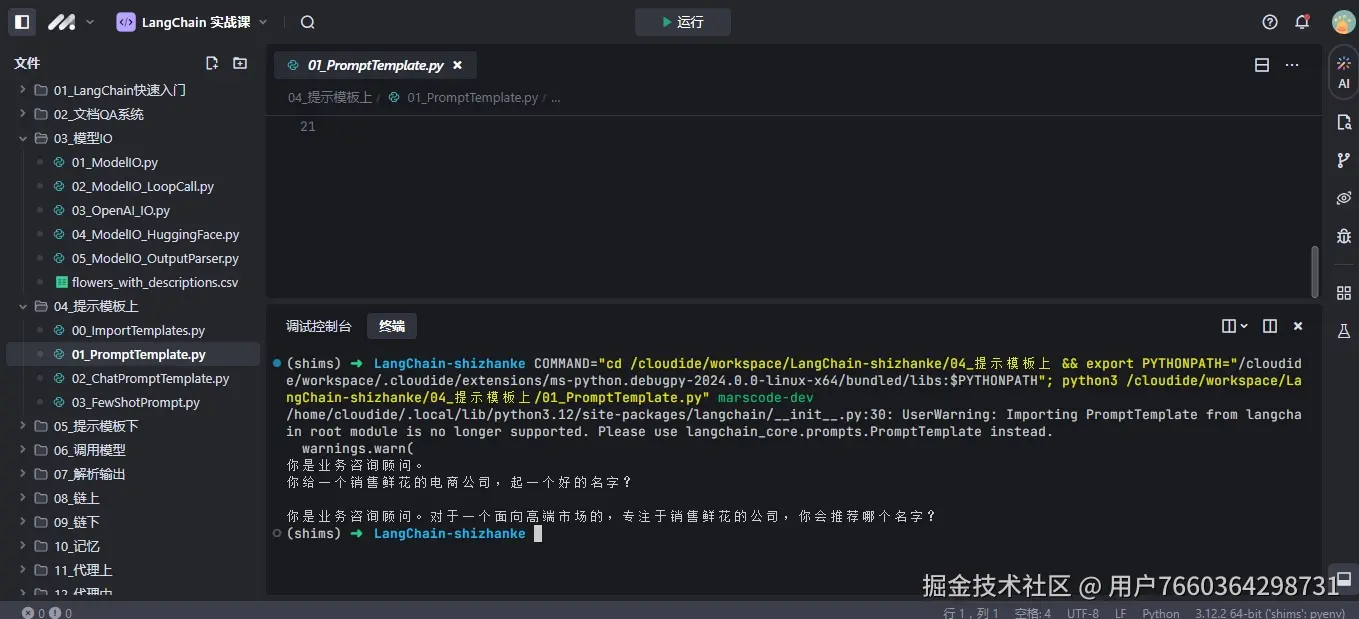Open source control panel in right sidebar
This screenshot has height=619, width=1359.
point(1344,159)
